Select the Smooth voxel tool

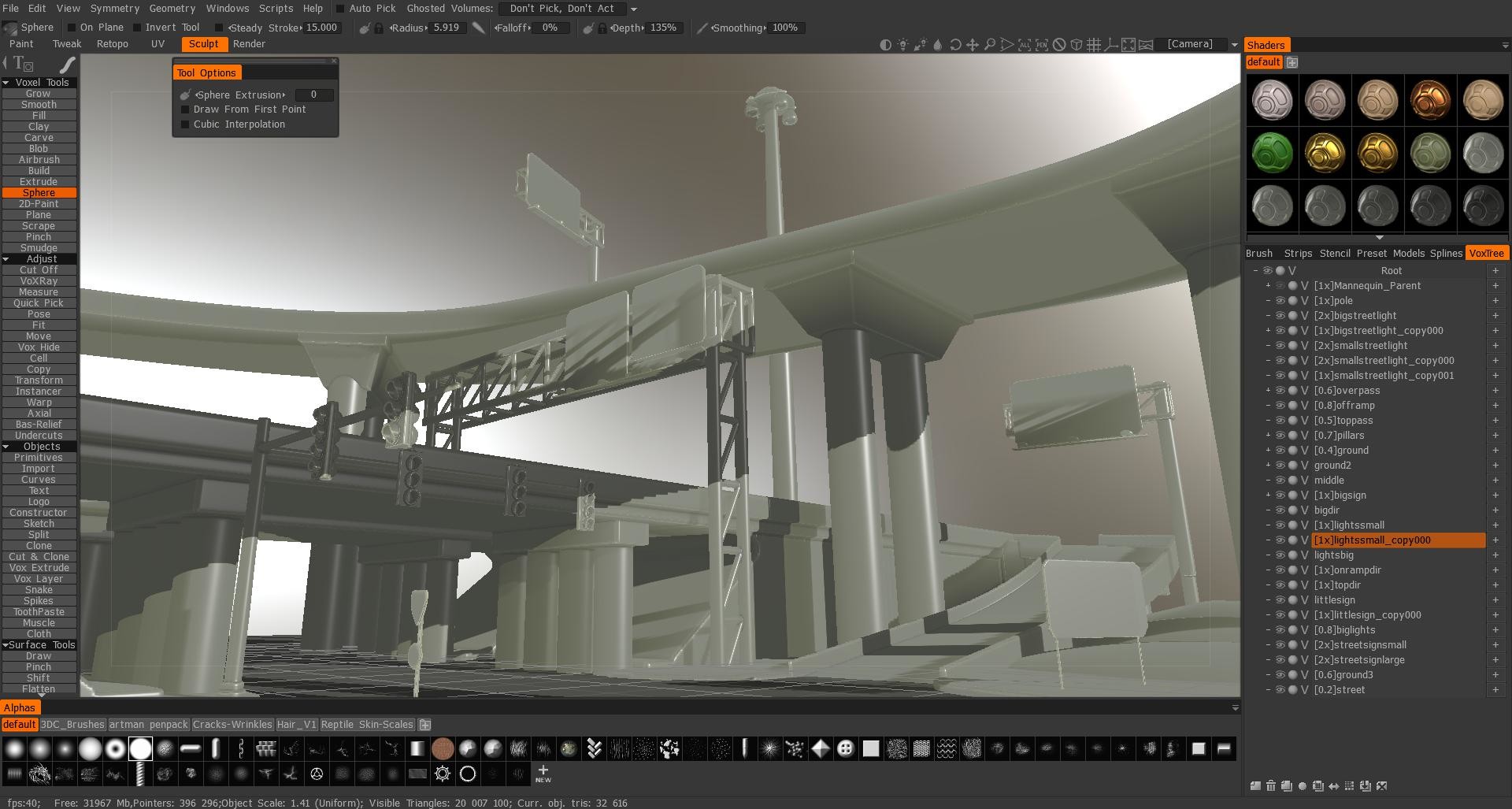tap(39, 105)
